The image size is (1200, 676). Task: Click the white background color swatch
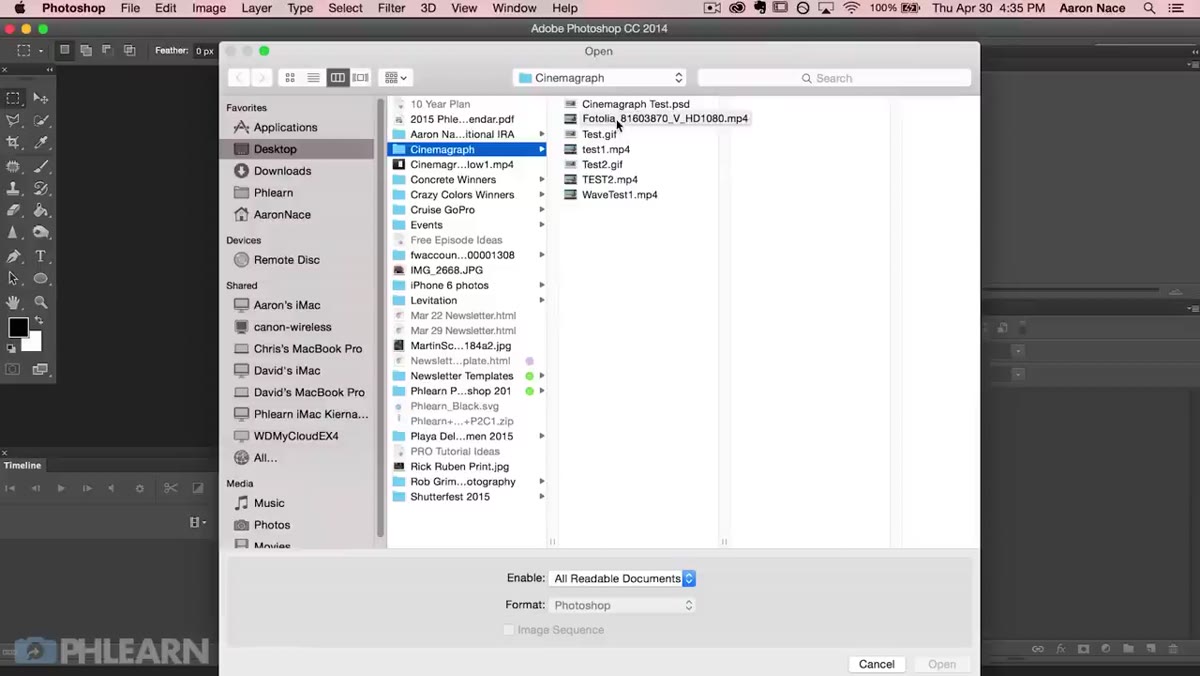(34, 343)
